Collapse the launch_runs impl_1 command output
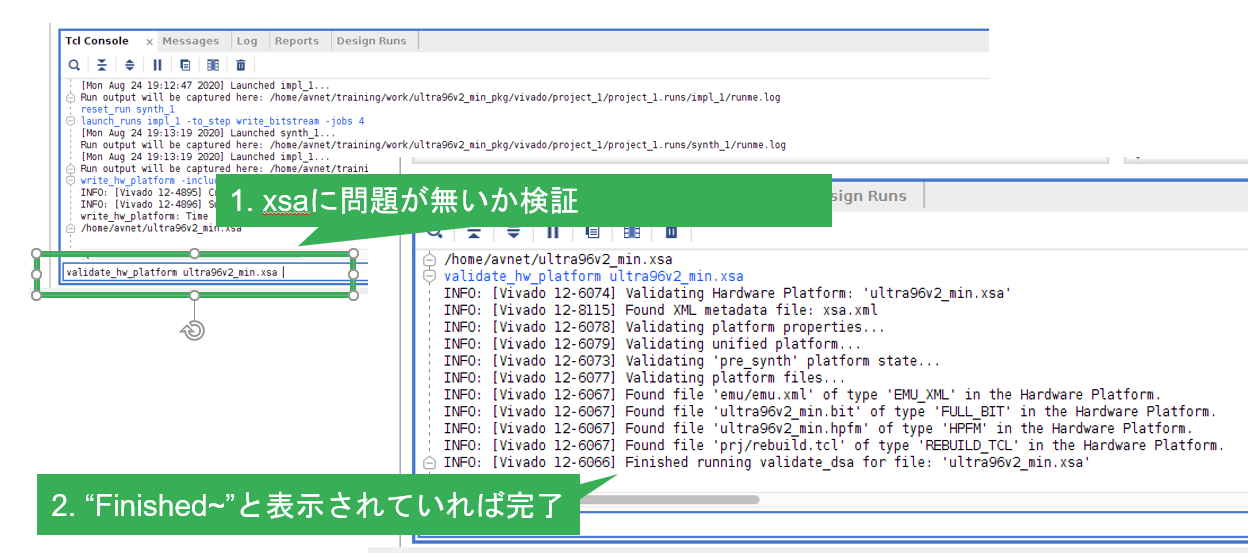The height and width of the screenshot is (553, 1248). pos(70,121)
